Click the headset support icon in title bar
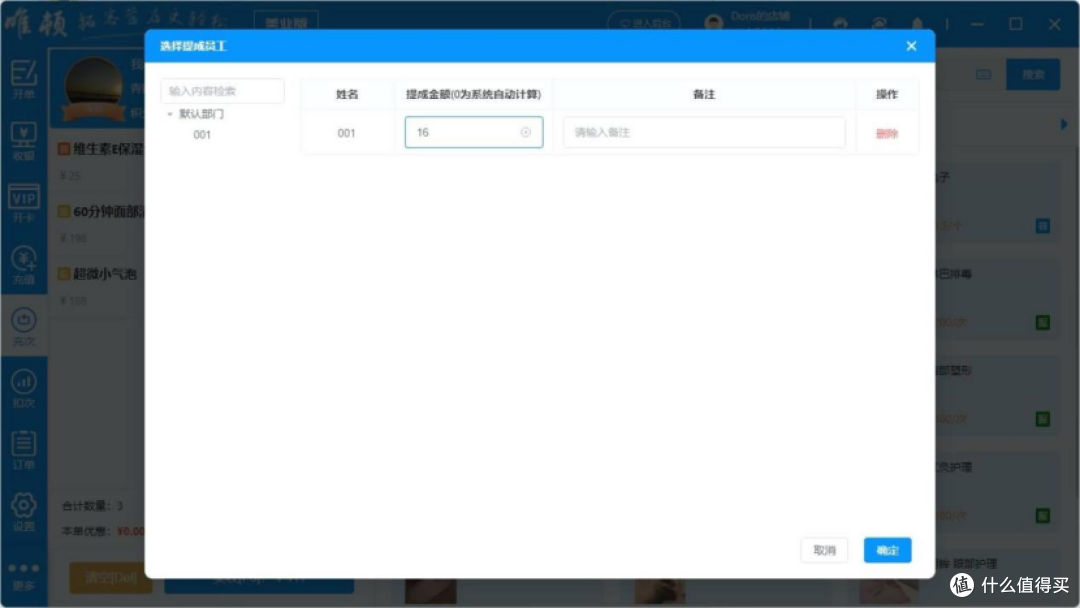1080x608 pixels. pos(840,24)
